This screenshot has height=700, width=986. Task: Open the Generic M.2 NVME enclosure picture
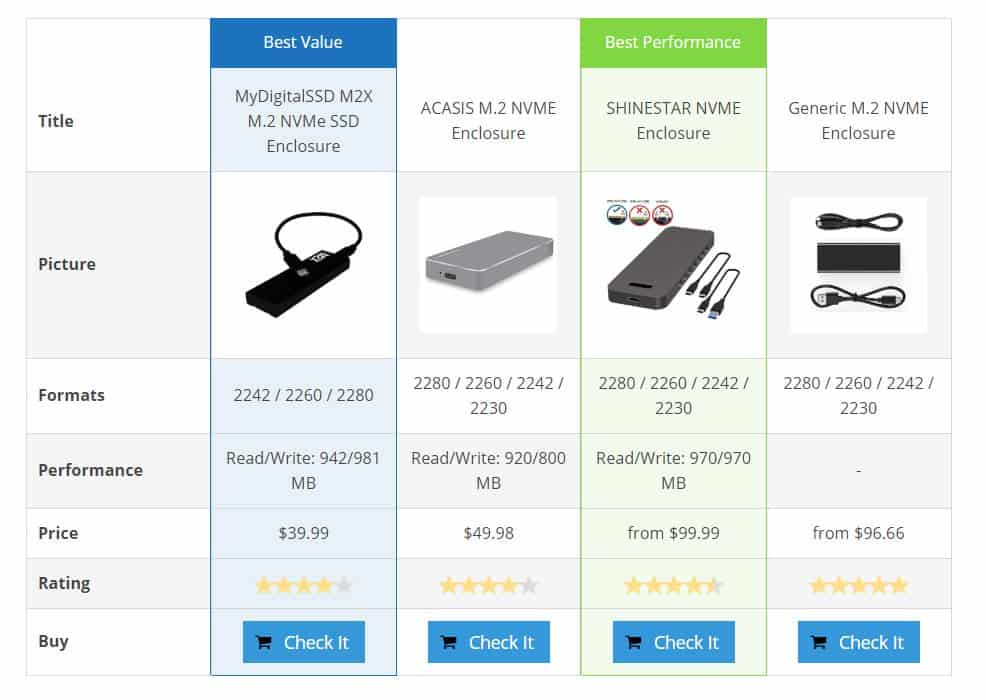coord(858,265)
